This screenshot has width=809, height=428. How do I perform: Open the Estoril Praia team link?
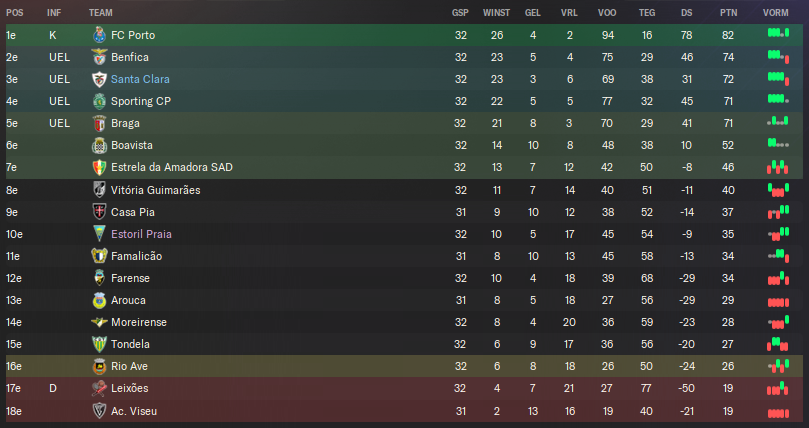(x=141, y=234)
